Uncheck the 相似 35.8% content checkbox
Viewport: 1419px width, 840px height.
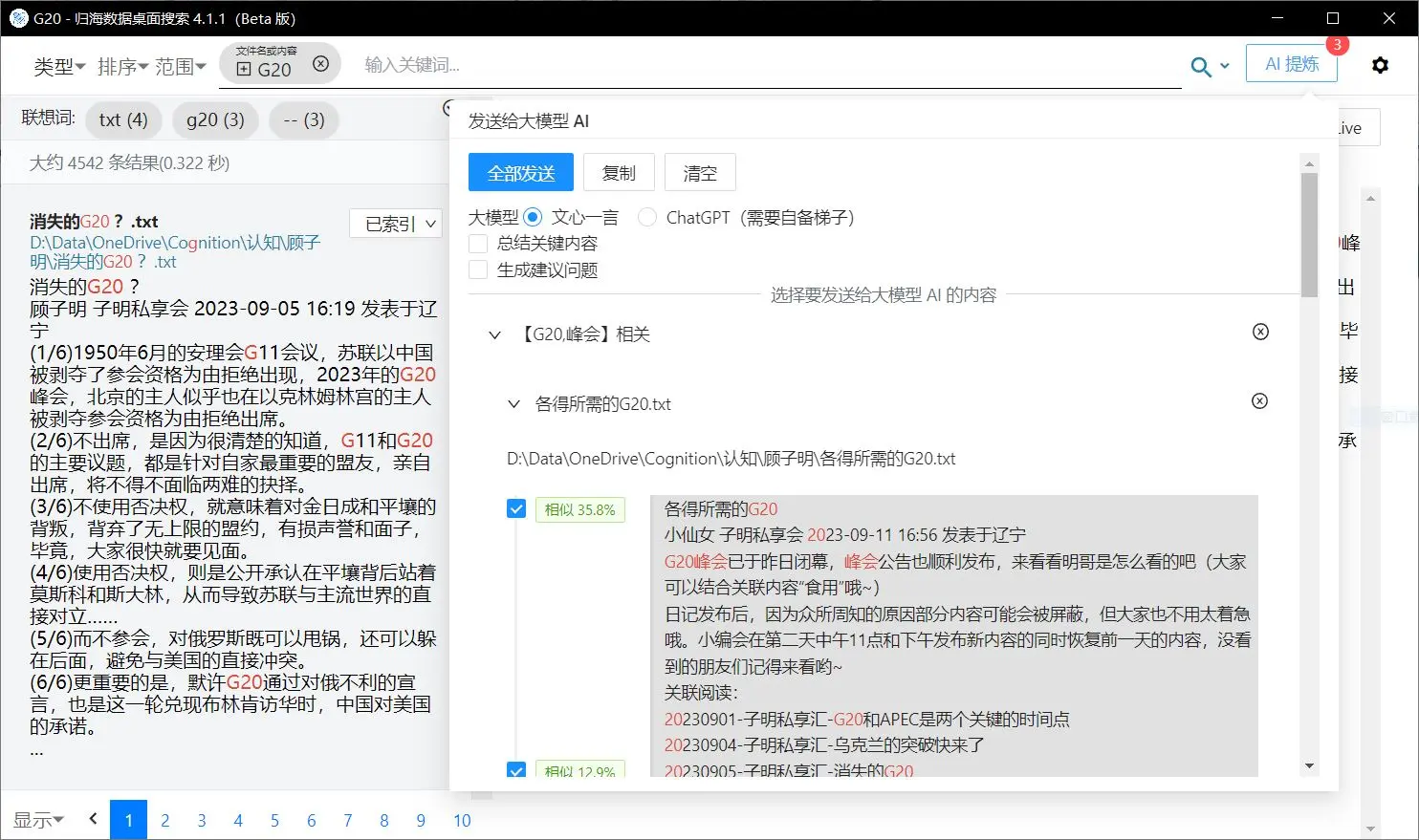coord(516,508)
